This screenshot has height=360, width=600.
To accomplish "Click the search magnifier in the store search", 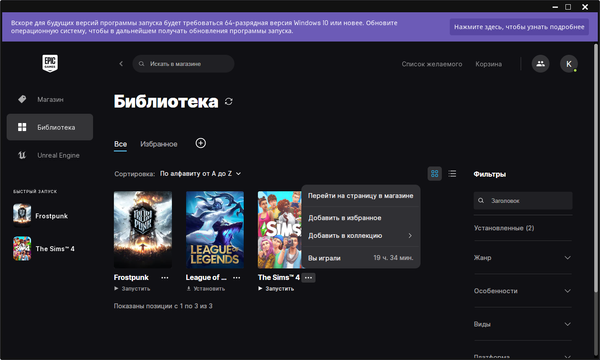I will click(142, 64).
